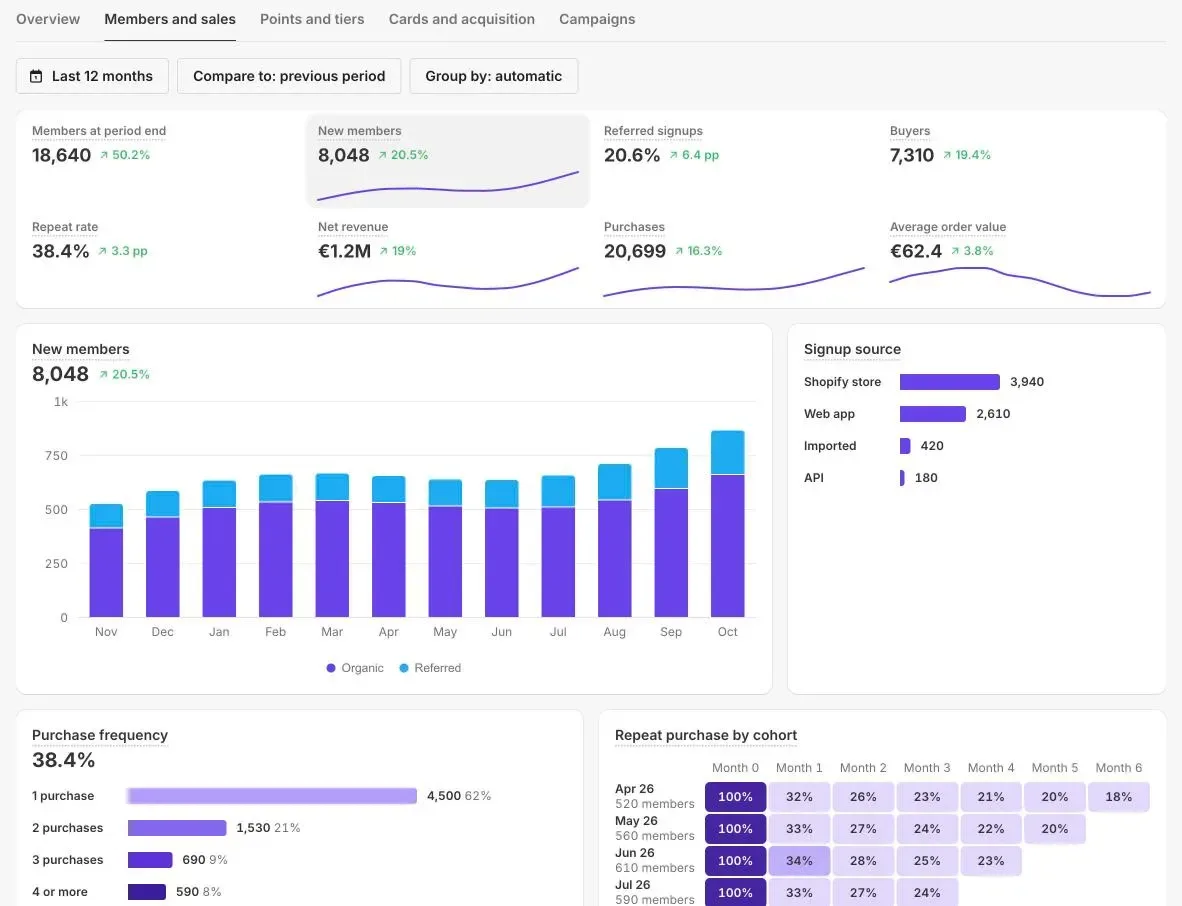The width and height of the screenshot is (1182, 906).
Task: Click the Organic legend purple dot
Action: 331,668
